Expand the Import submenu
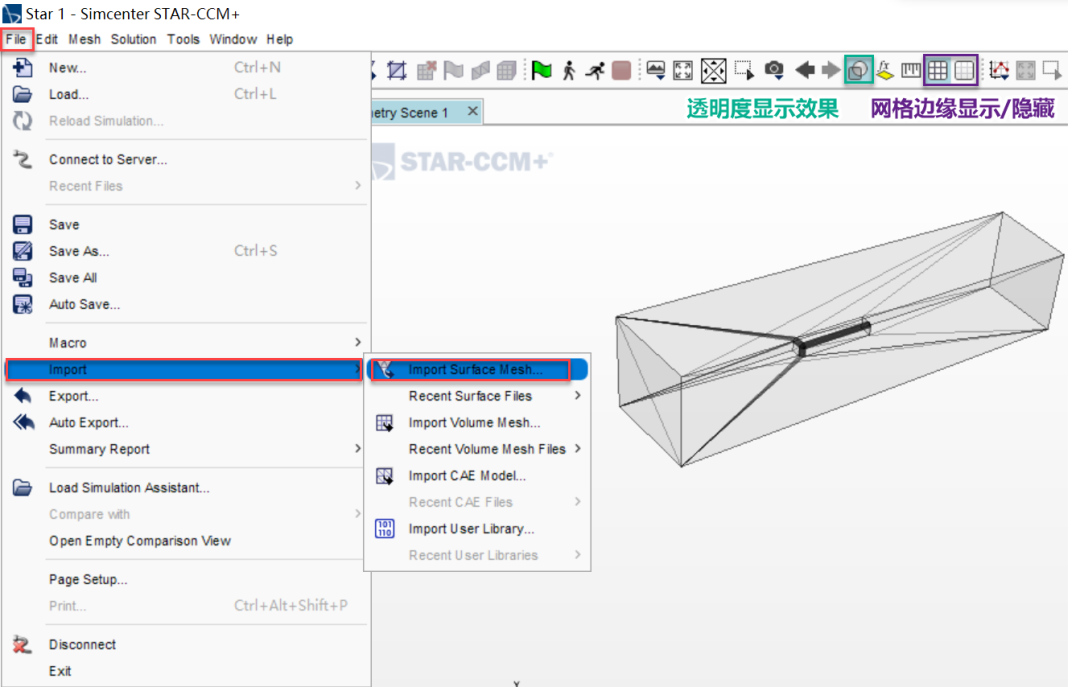 coord(184,369)
